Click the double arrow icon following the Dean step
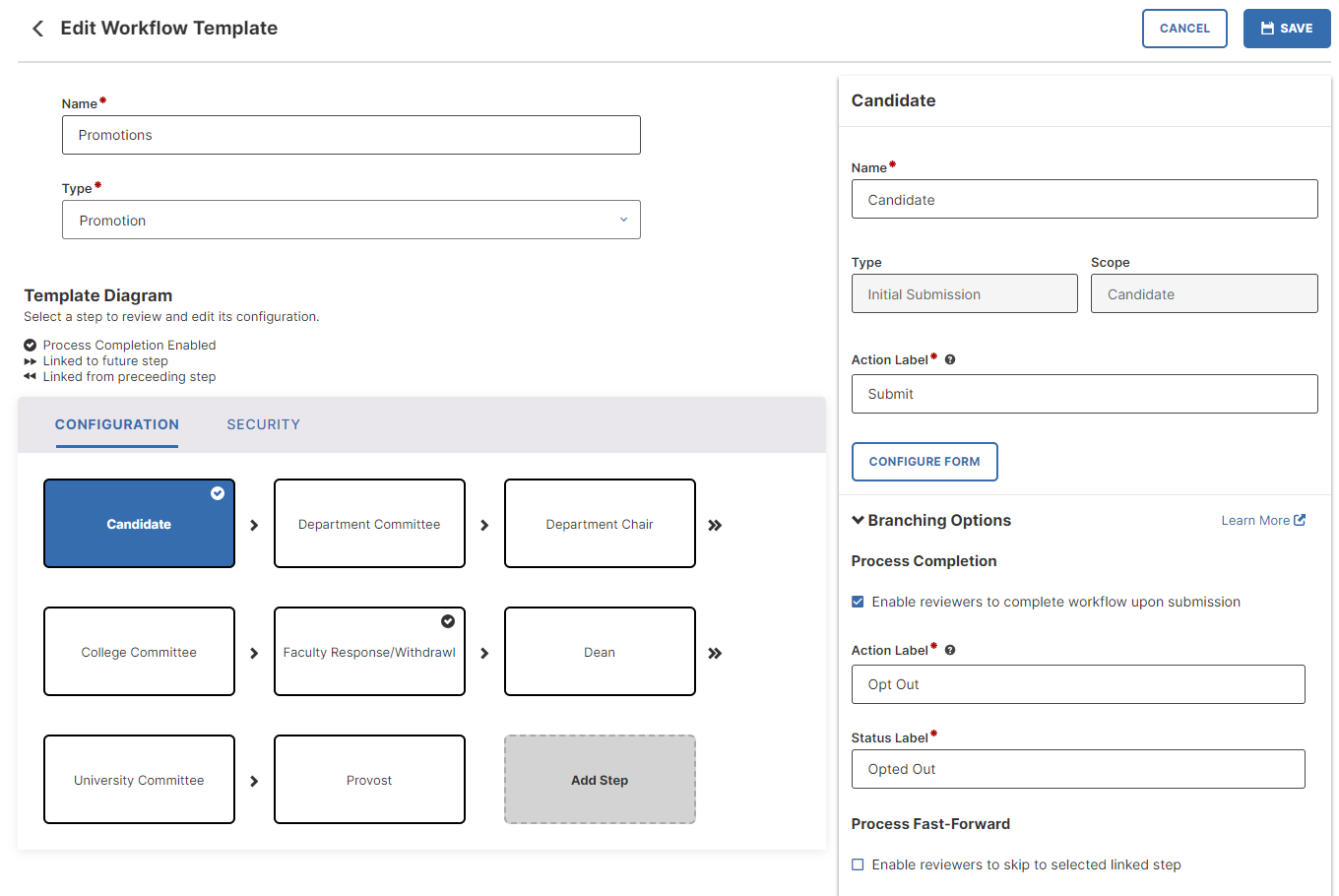This screenshot has width=1339, height=896. tap(715, 651)
